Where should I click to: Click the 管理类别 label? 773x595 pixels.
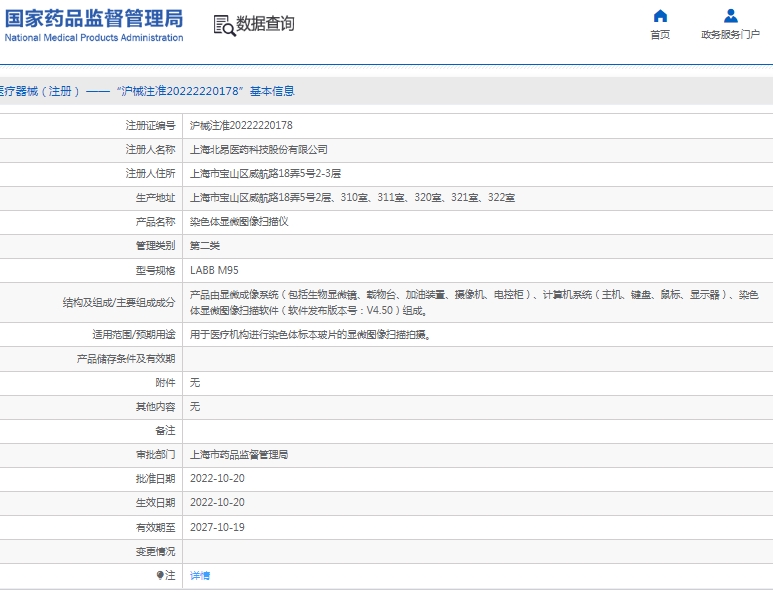tap(155, 245)
